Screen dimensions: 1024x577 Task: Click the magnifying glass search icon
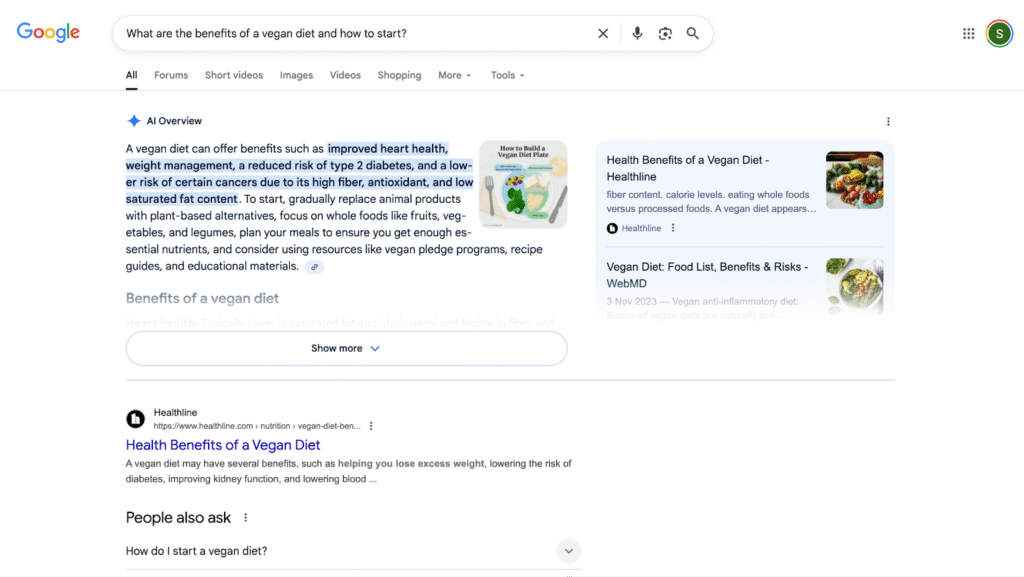pos(692,34)
